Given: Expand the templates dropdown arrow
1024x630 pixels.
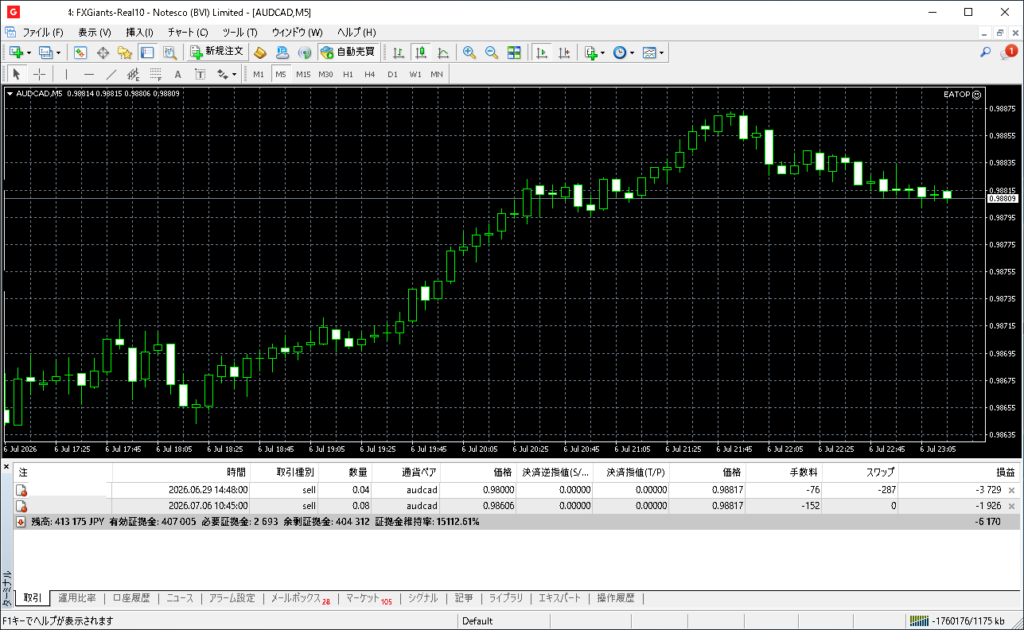Looking at the screenshot, I should pyautogui.click(x=662, y=53).
